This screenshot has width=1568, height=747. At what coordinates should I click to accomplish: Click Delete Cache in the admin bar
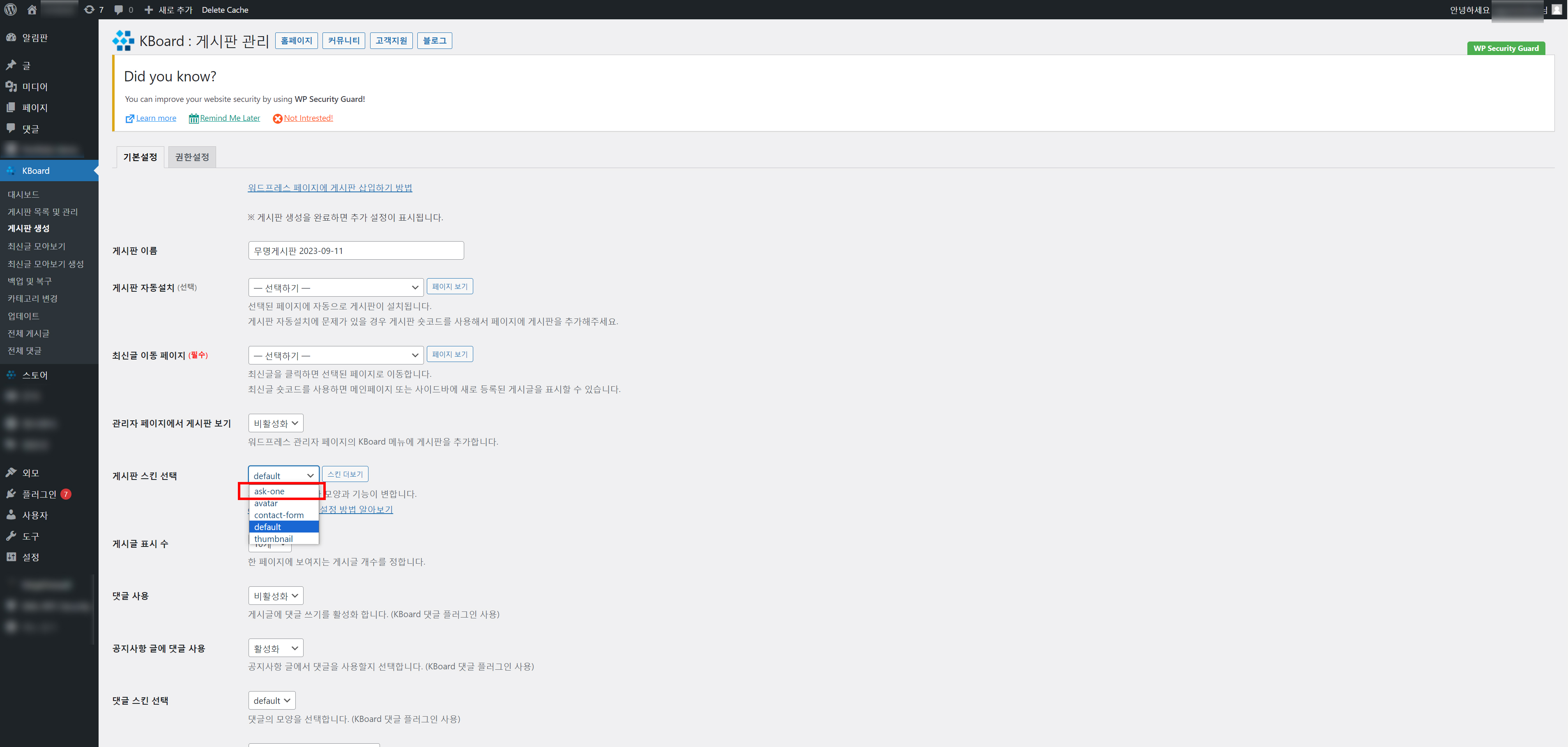(x=225, y=10)
